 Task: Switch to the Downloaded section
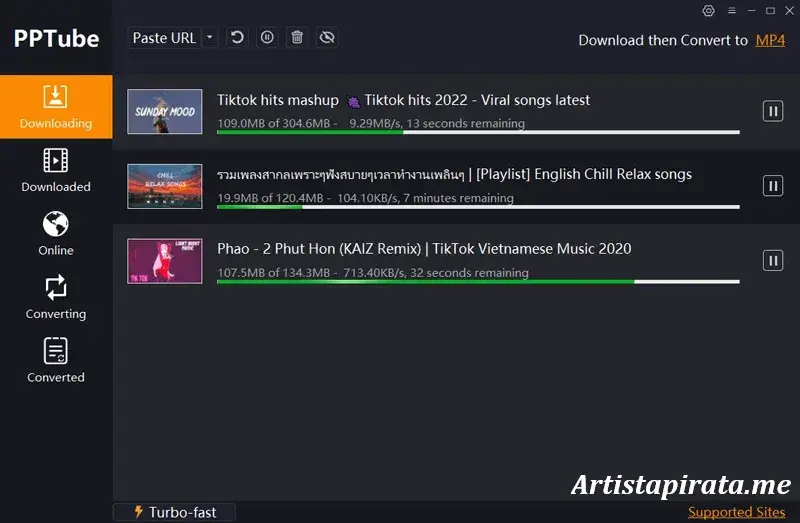tap(56, 170)
